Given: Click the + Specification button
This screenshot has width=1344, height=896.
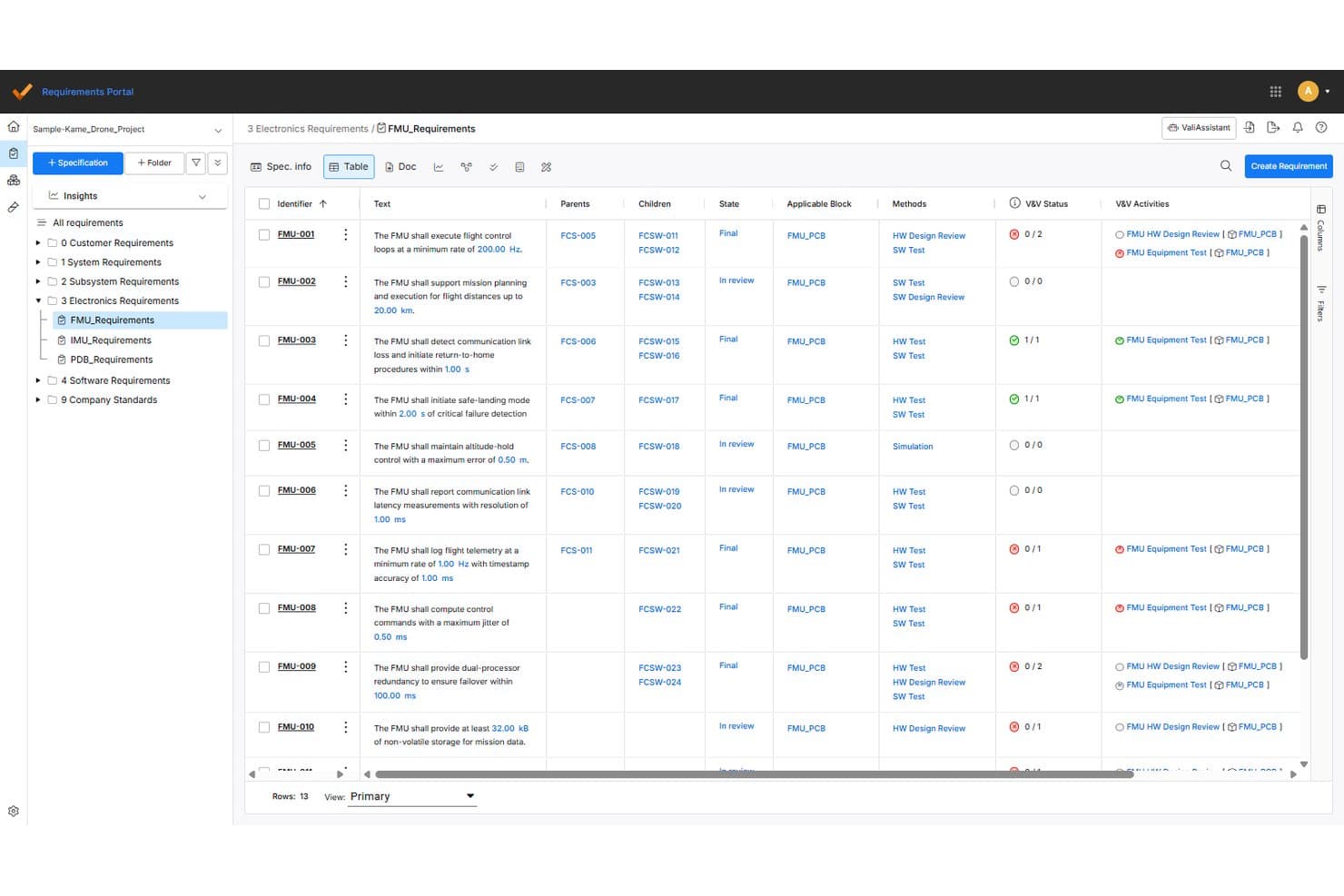Looking at the screenshot, I should point(78,163).
